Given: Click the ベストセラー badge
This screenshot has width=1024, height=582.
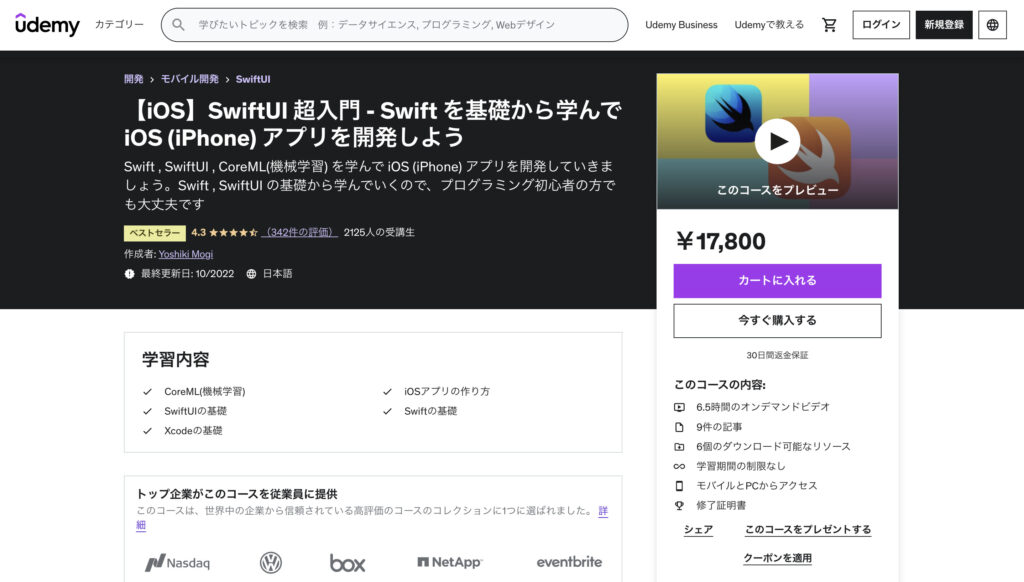Looking at the screenshot, I should (x=155, y=233).
